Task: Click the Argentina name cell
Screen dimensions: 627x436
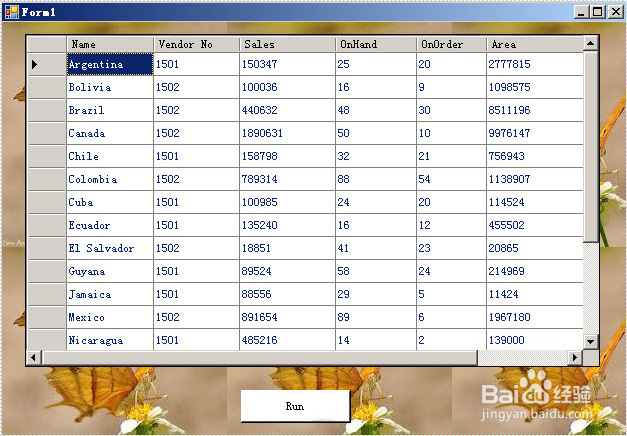Action: (110, 64)
